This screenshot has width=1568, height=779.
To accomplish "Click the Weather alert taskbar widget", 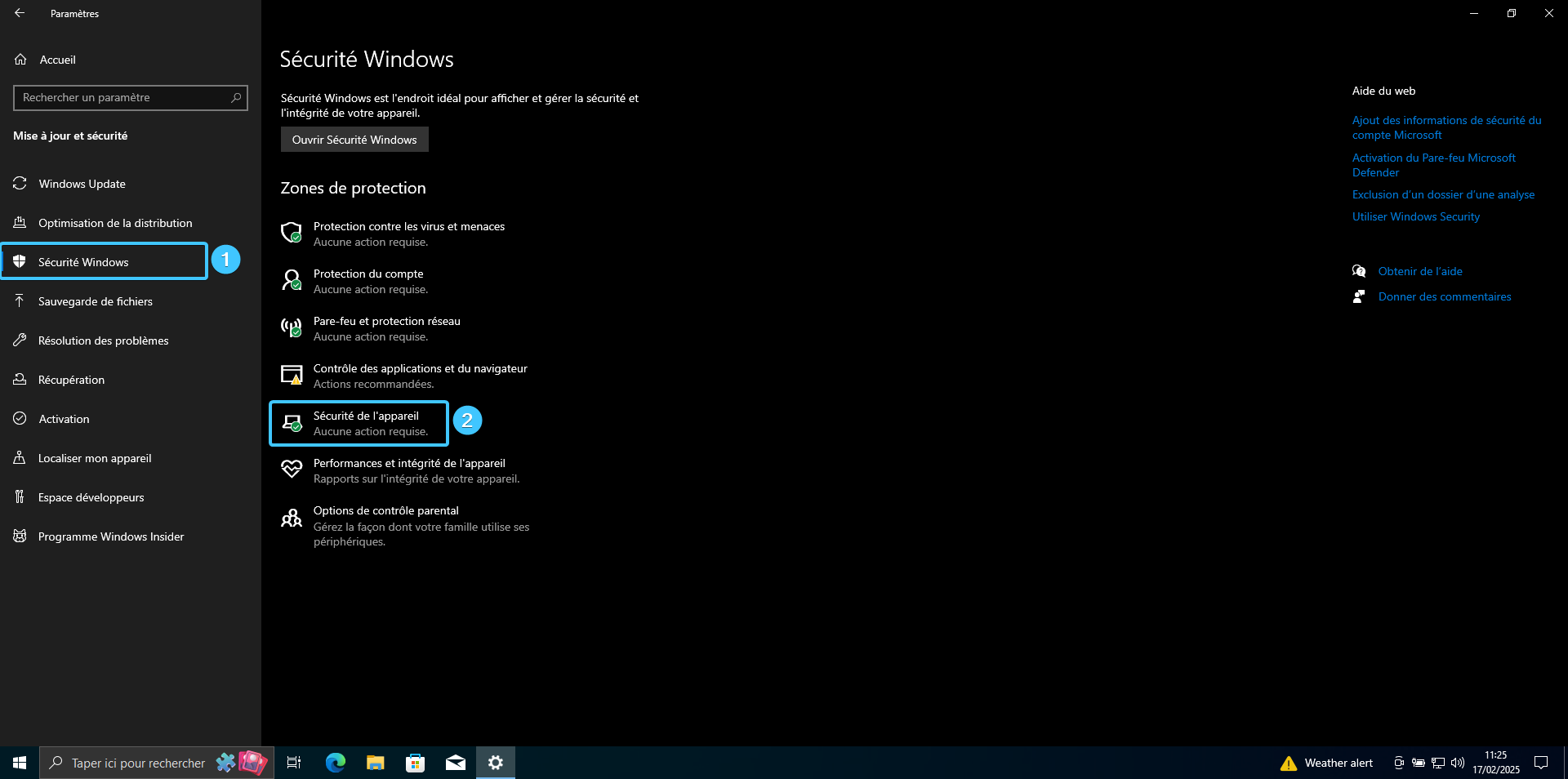I will click(1327, 763).
